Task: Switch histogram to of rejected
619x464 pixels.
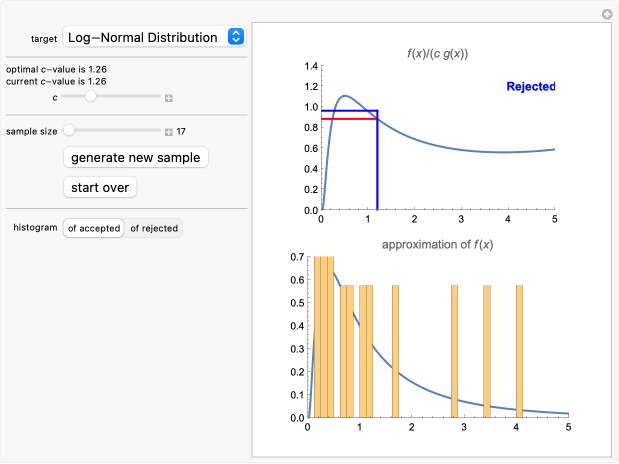Action: (154, 228)
